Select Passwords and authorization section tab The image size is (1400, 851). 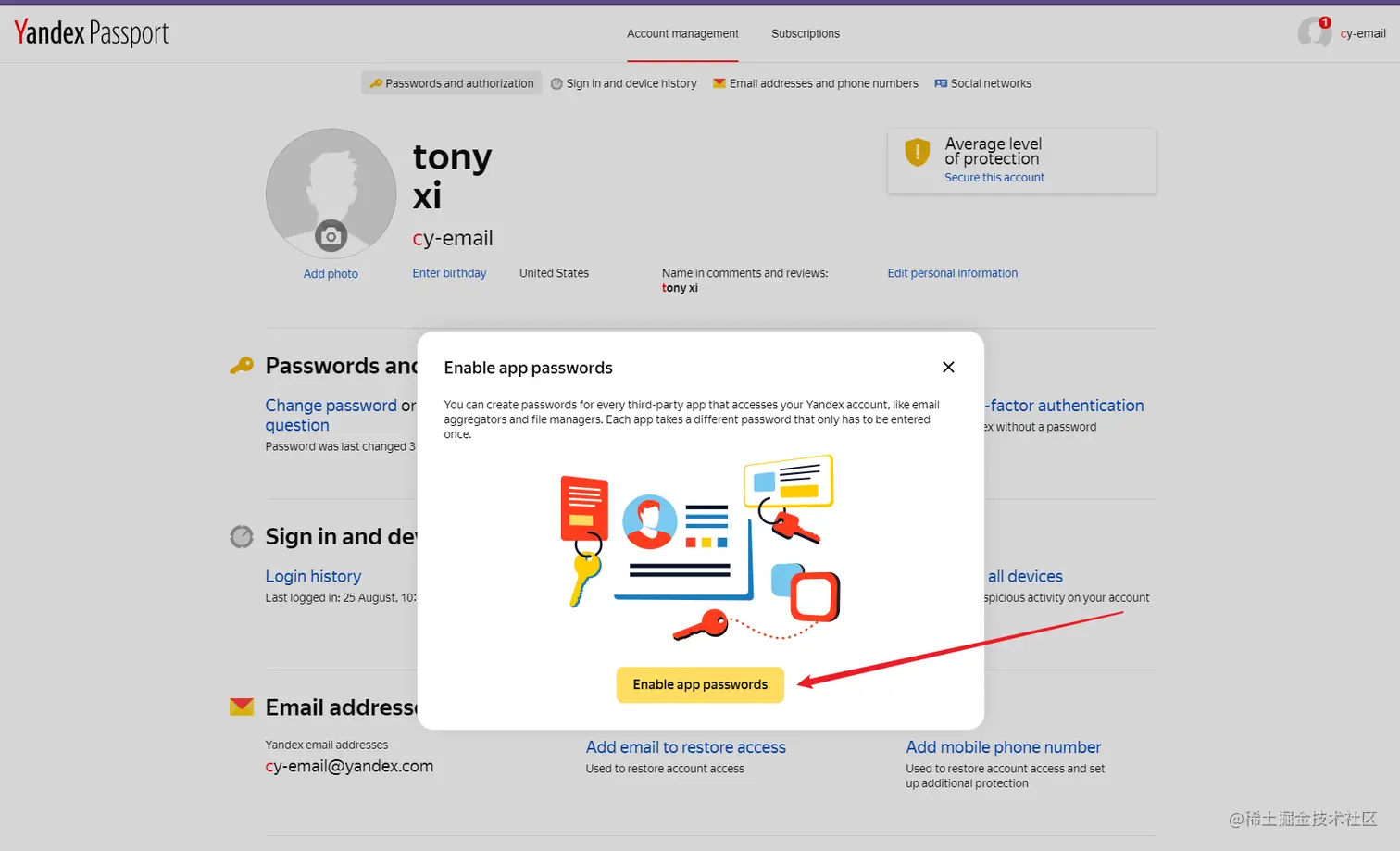point(452,83)
